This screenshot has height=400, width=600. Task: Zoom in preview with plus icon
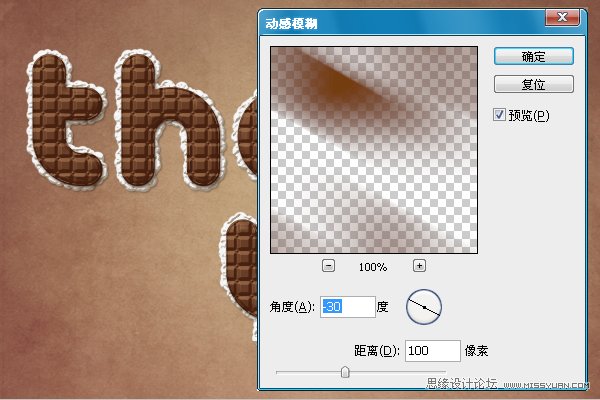(419, 266)
